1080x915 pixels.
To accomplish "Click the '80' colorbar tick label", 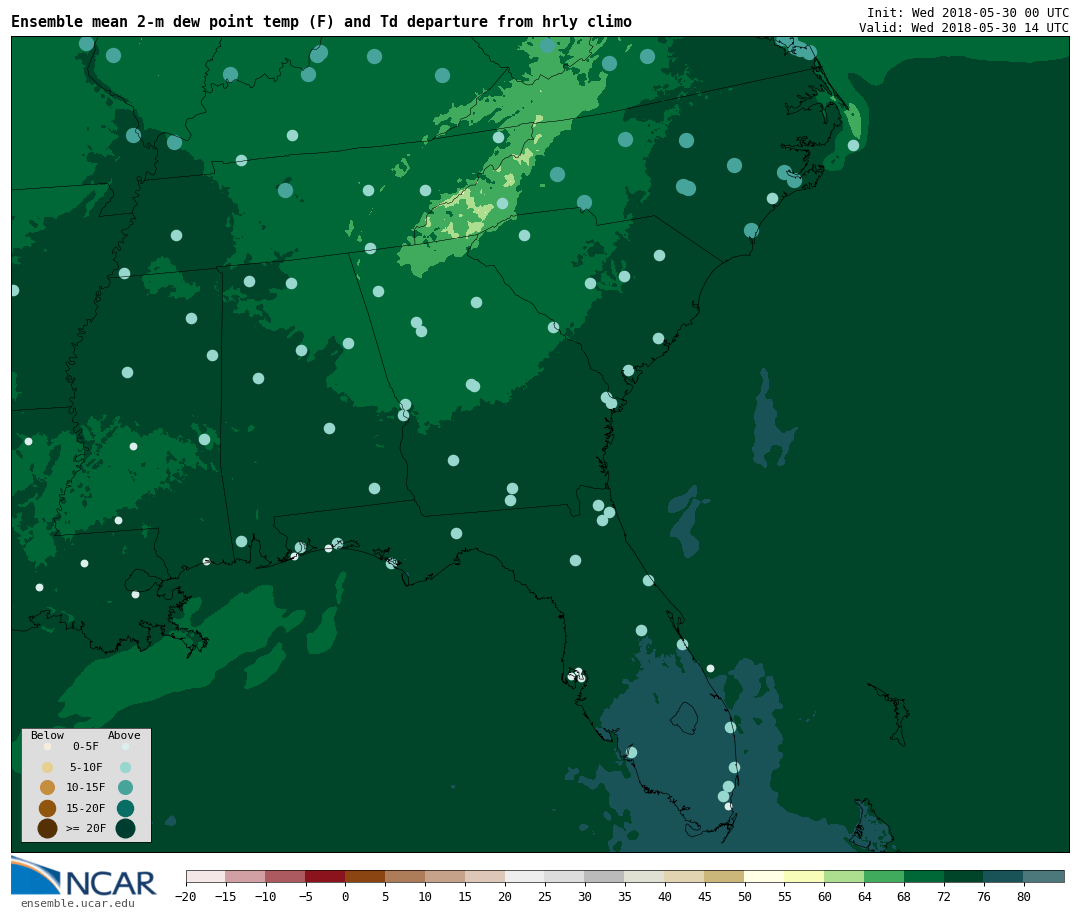I will click(1024, 897).
